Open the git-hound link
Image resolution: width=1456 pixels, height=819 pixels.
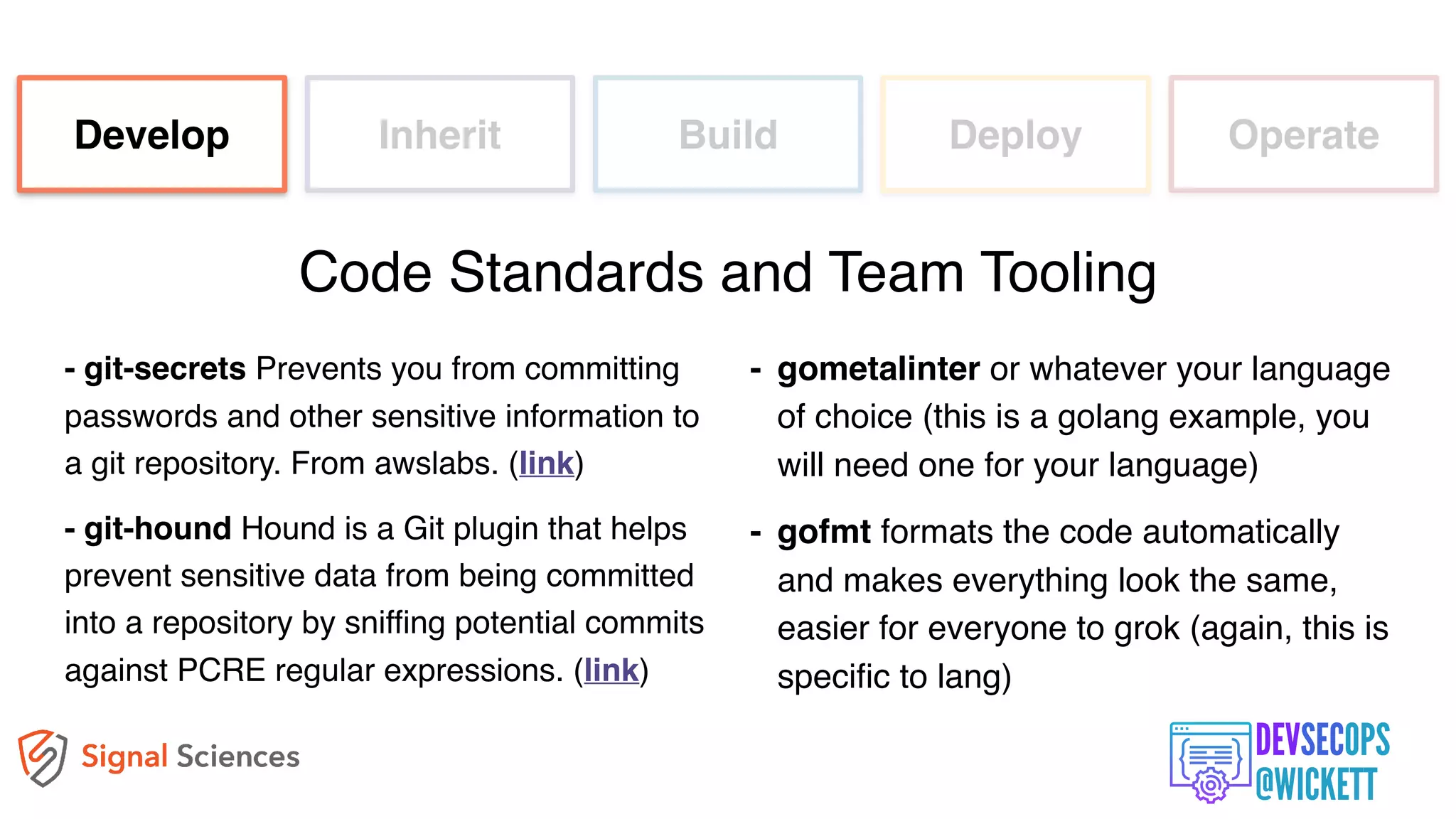point(611,670)
